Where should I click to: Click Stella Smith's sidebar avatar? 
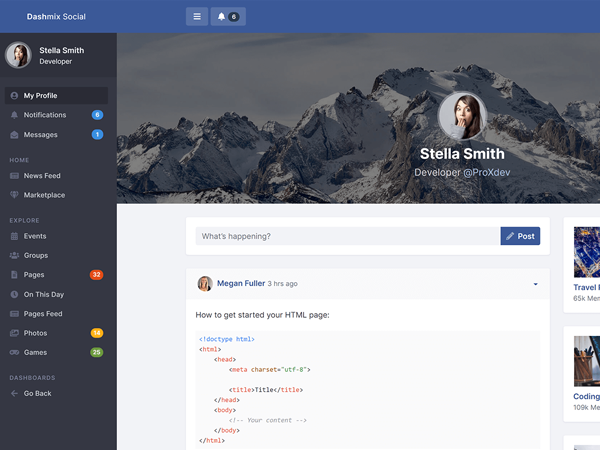(18, 55)
